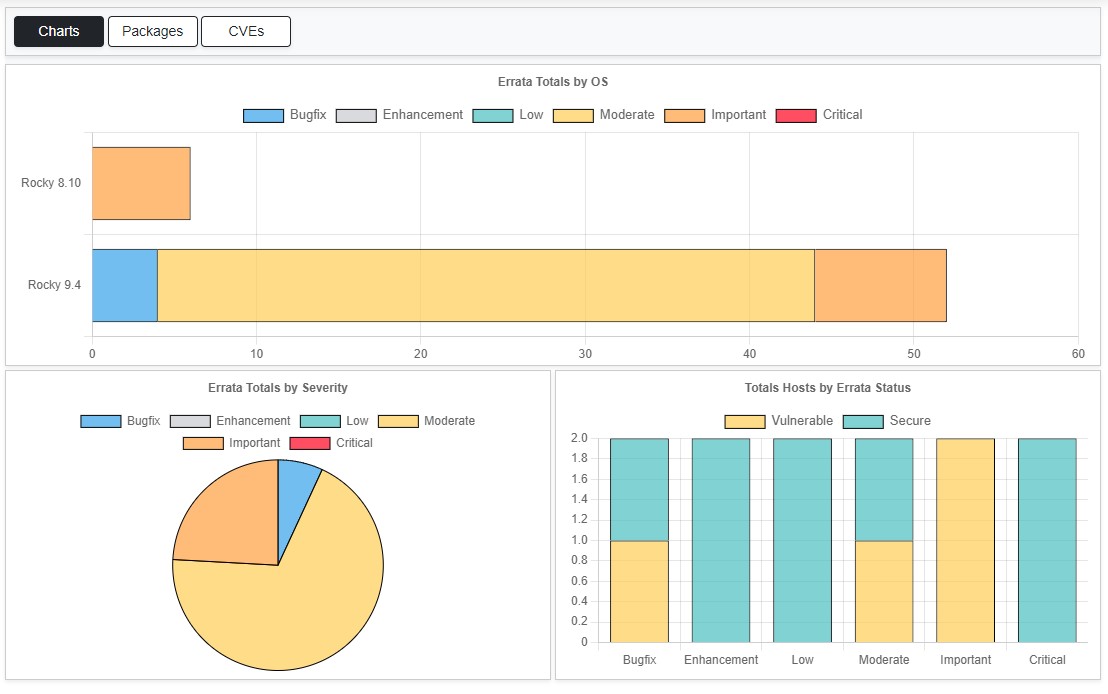Click the orange Important pie slice

click(228, 515)
